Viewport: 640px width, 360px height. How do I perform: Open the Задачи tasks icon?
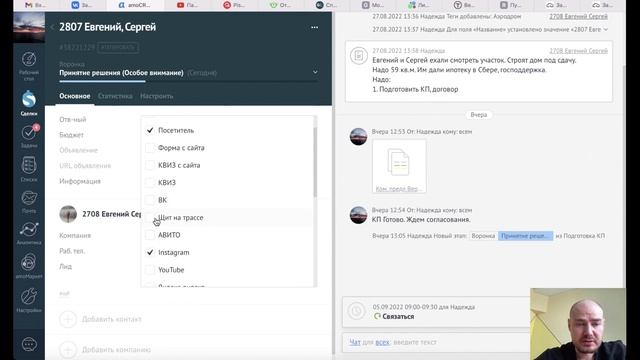pos(29,132)
